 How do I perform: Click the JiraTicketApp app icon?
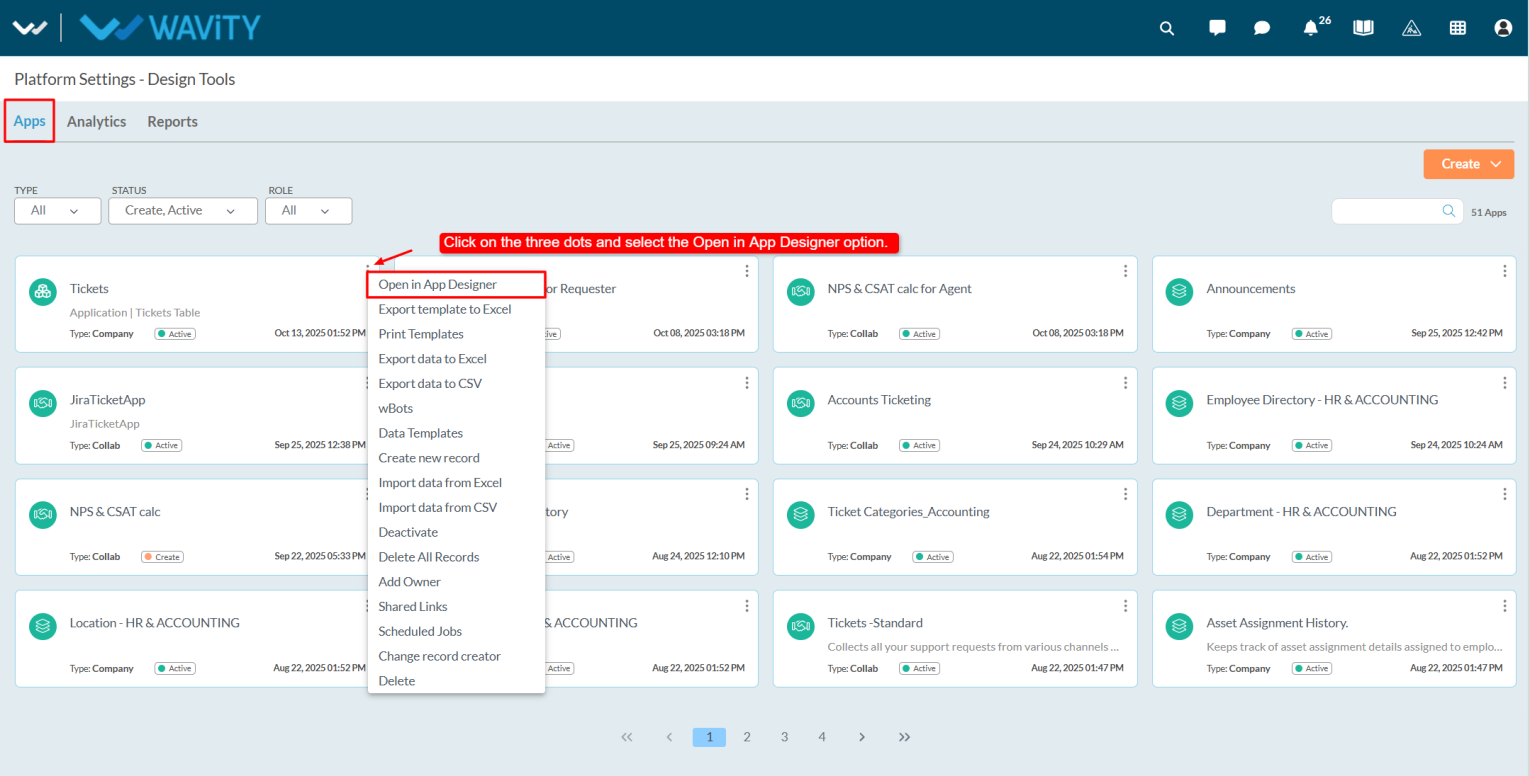[42, 403]
